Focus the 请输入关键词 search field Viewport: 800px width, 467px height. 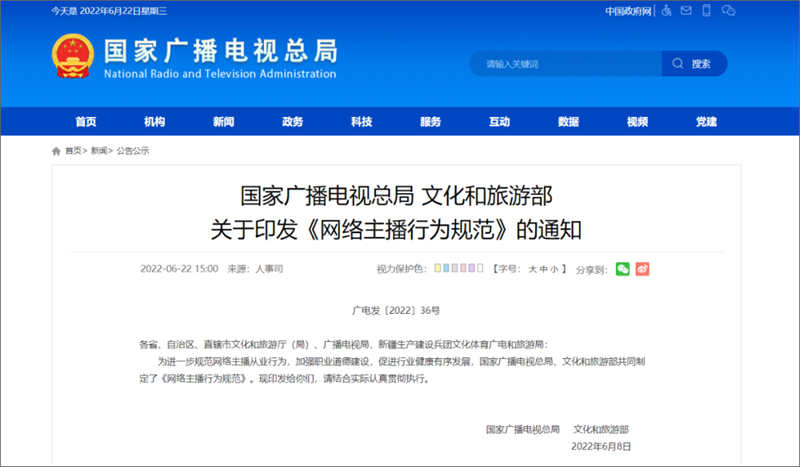click(566, 63)
